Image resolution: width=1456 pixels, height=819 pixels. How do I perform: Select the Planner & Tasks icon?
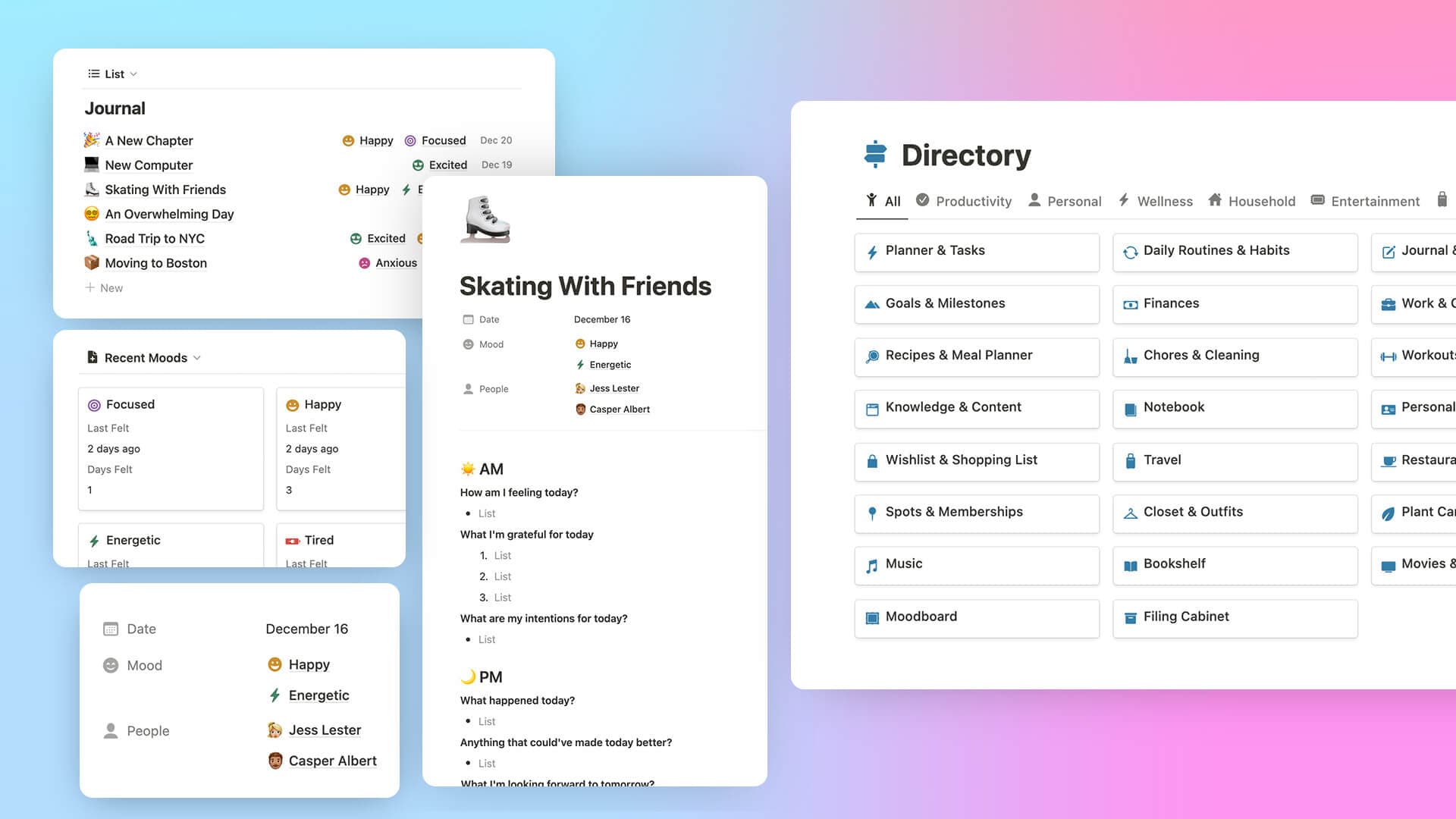point(871,251)
